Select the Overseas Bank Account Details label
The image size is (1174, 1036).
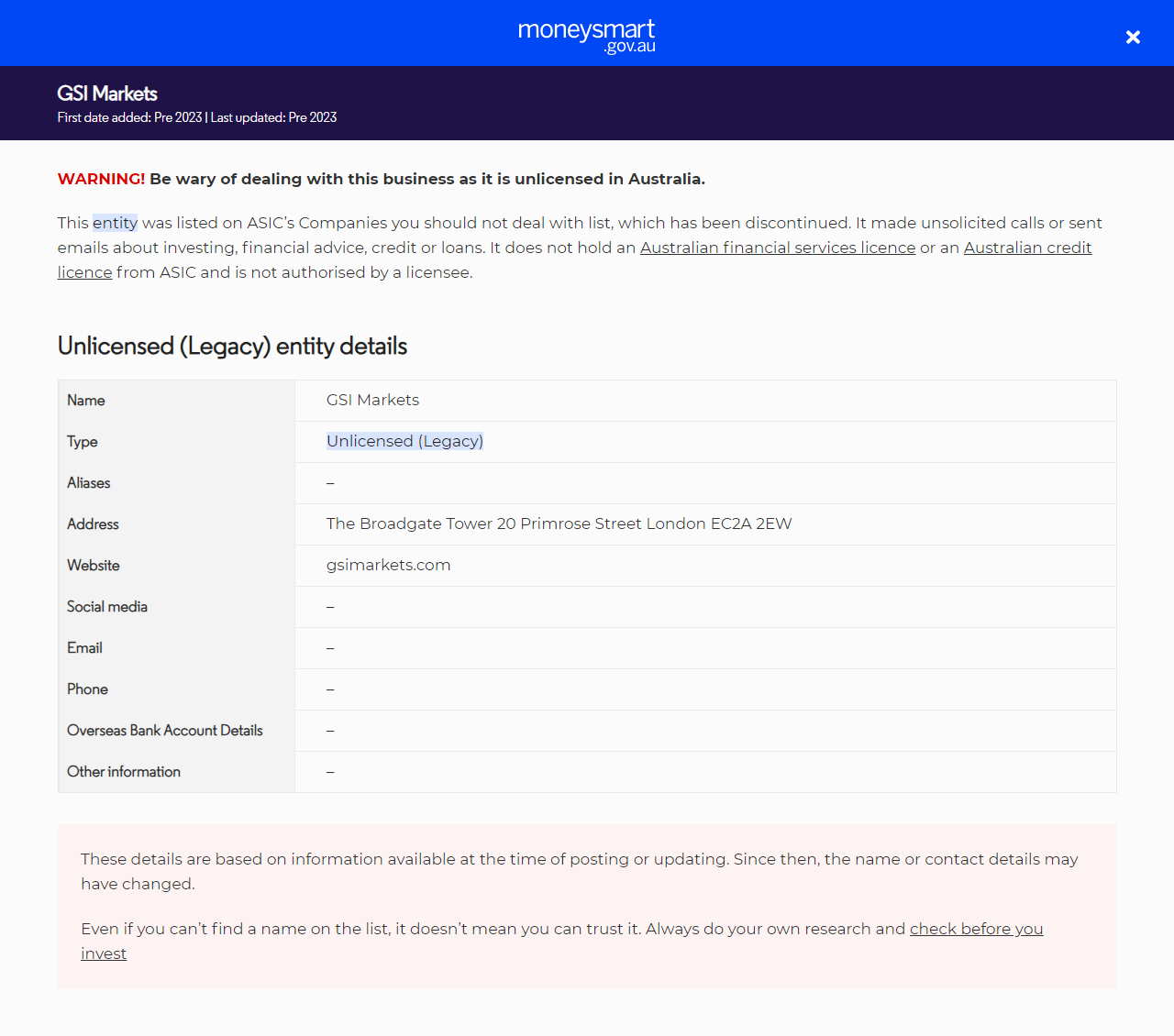tap(164, 731)
